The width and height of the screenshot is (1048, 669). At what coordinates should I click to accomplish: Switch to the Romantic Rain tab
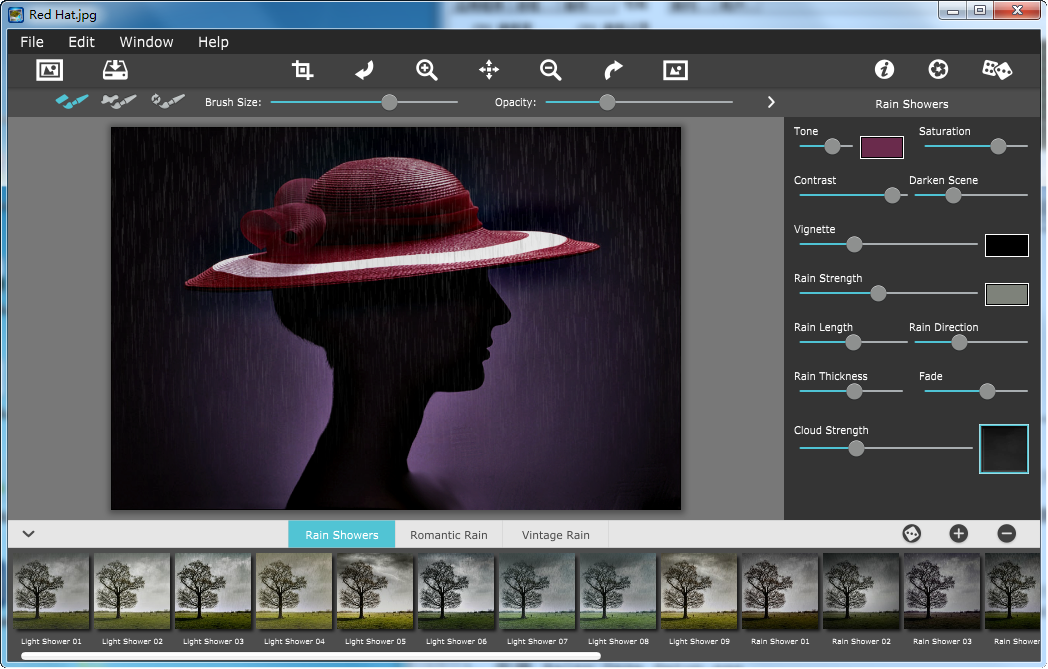click(448, 534)
